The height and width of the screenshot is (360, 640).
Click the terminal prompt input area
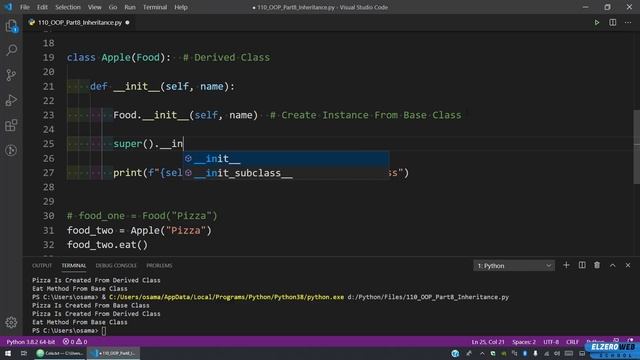click(x=104, y=331)
